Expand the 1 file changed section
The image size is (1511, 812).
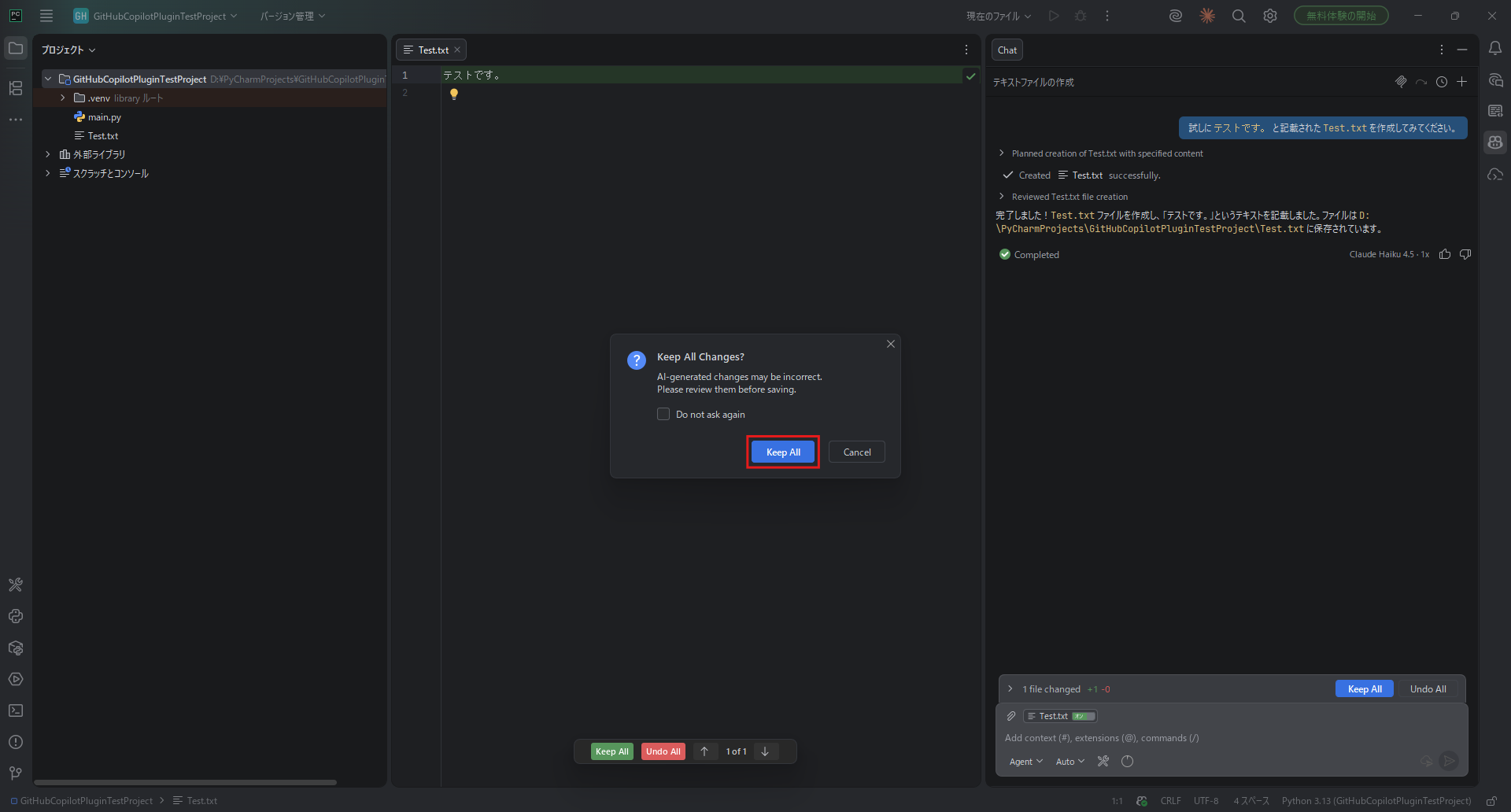point(1010,689)
